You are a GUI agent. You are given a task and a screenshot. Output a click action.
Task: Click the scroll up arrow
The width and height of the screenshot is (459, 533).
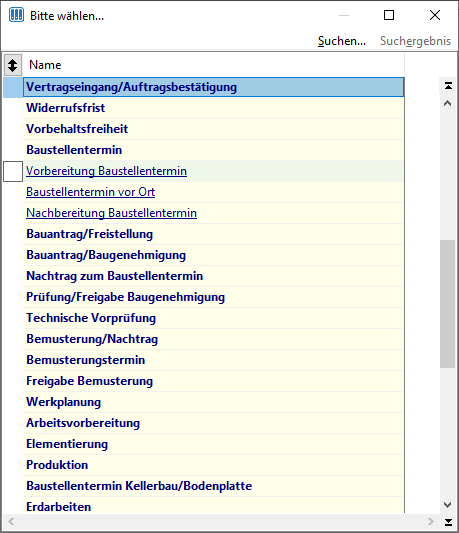tap(448, 103)
